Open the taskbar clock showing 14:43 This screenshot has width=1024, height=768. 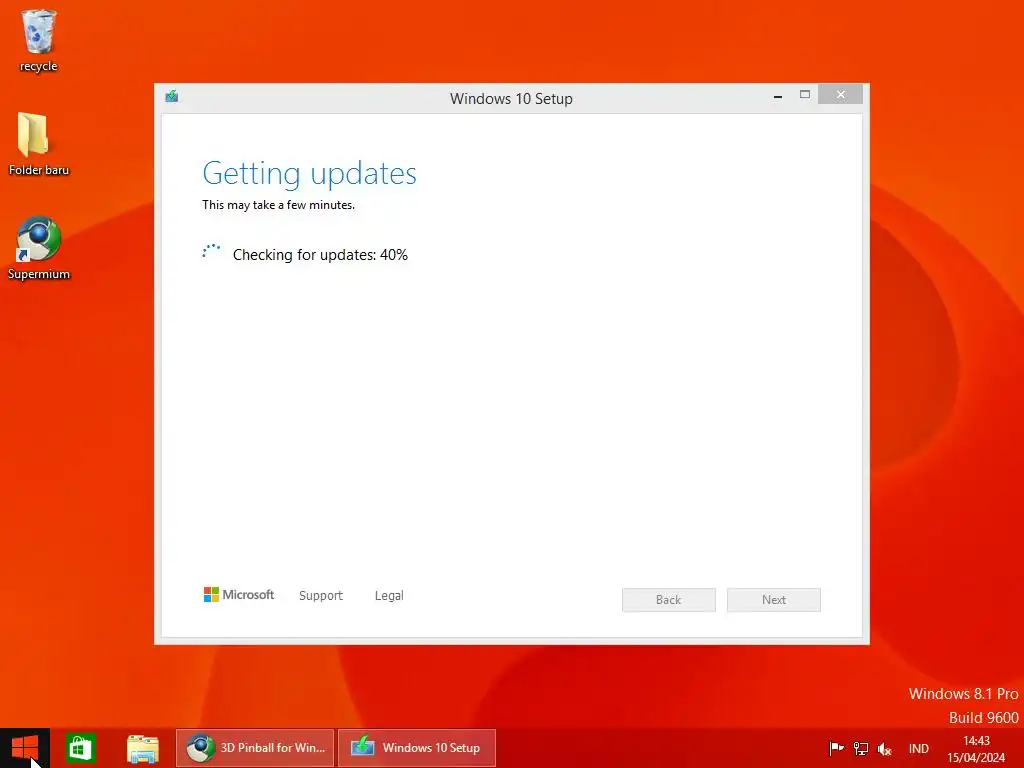tap(976, 749)
